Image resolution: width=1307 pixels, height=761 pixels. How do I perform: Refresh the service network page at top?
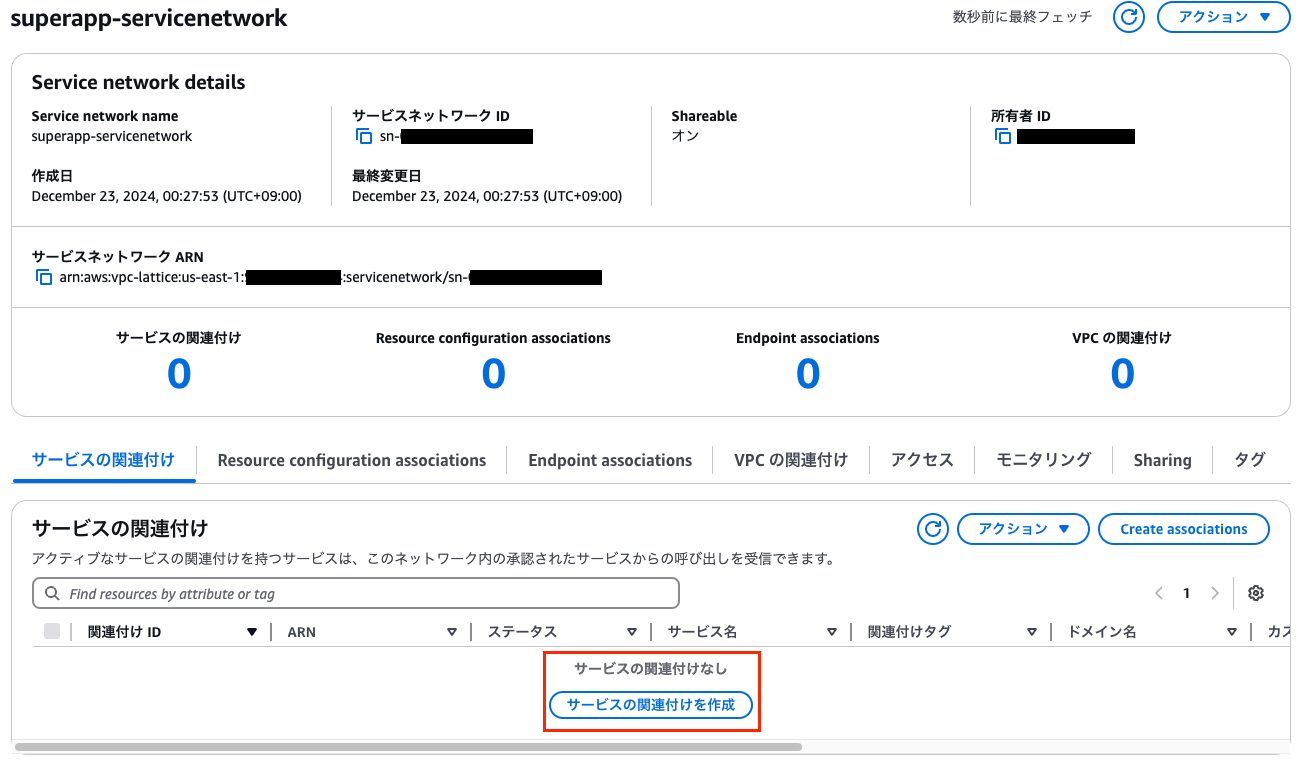coord(1129,17)
